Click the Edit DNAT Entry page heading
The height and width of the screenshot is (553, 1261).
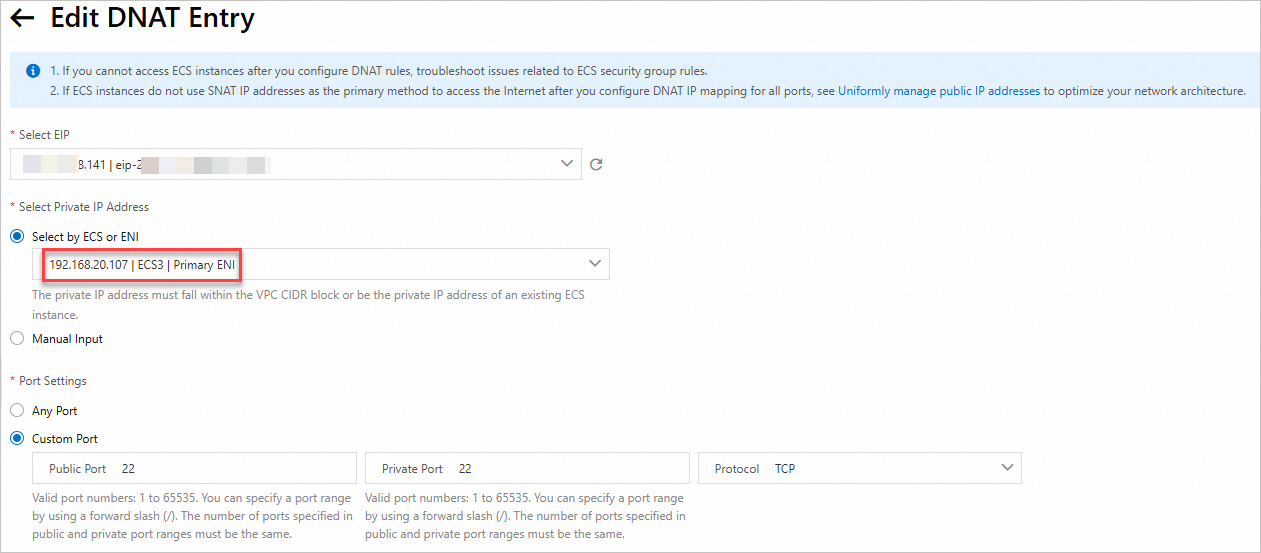pos(152,18)
